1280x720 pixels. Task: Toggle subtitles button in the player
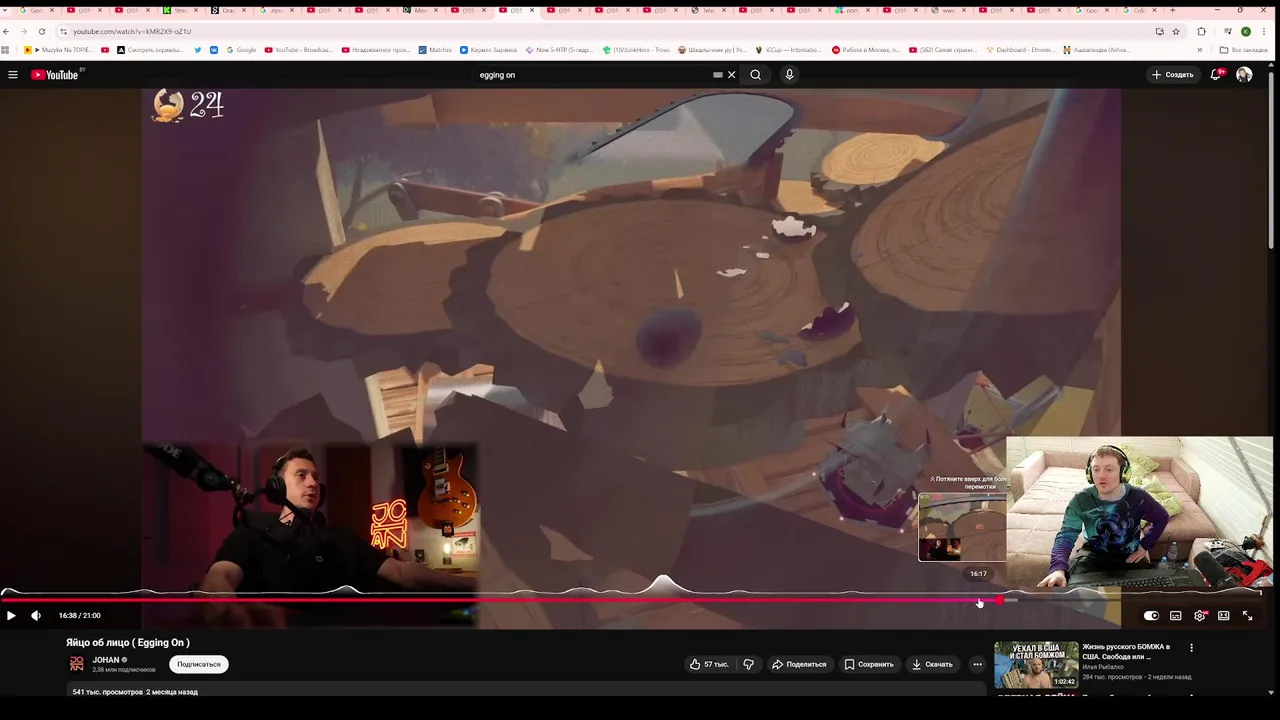[x=1176, y=616]
